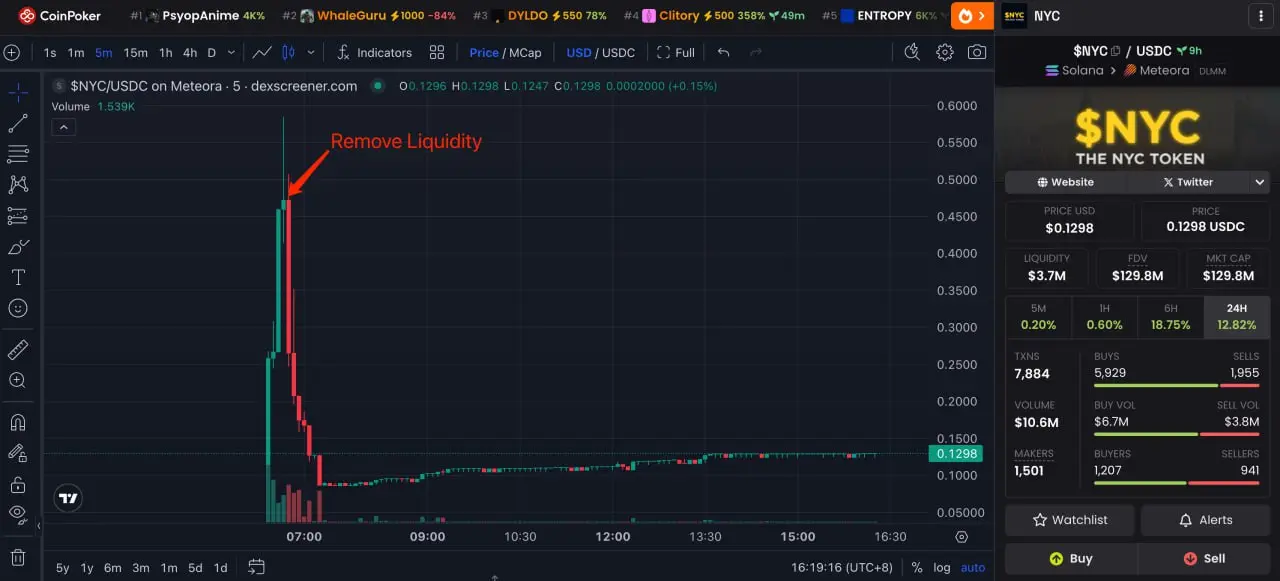This screenshot has height=581, width=1280.
Task: Select the candlestick chart style
Action: 289,52
